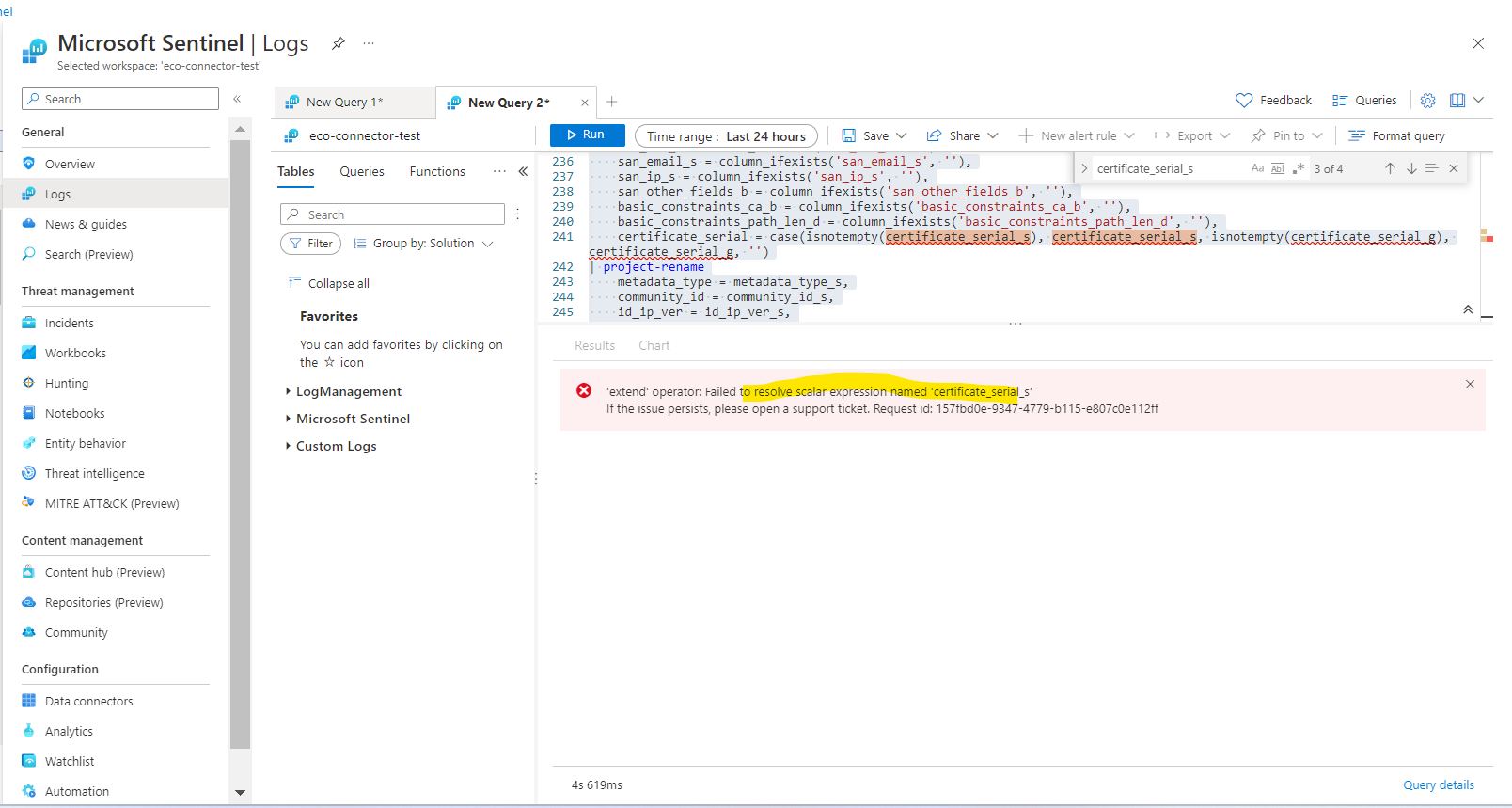Image resolution: width=1512 pixels, height=808 pixels.
Task: Pin the Microsoft Sentinel Logs blade
Action: [x=339, y=43]
